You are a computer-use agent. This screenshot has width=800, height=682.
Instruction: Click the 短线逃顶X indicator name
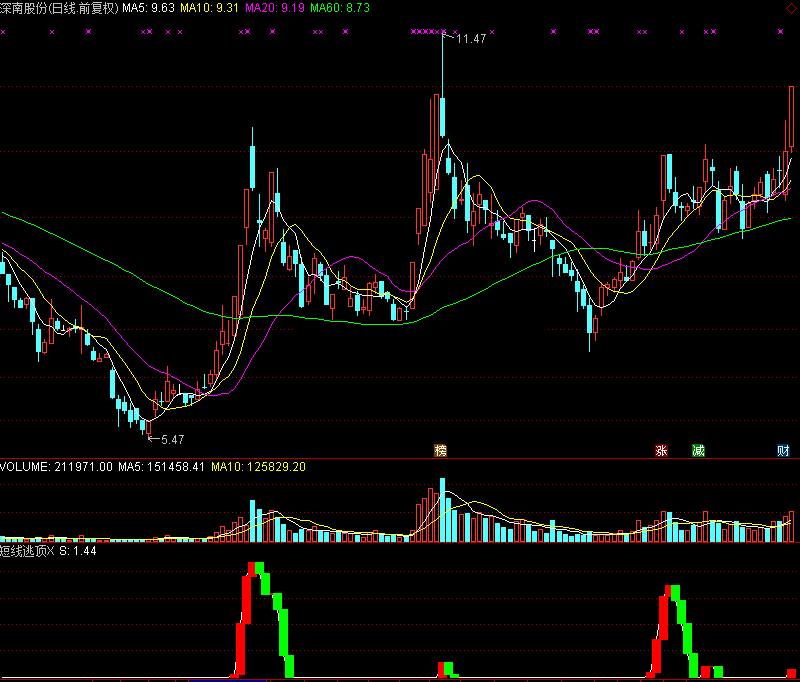[27, 551]
